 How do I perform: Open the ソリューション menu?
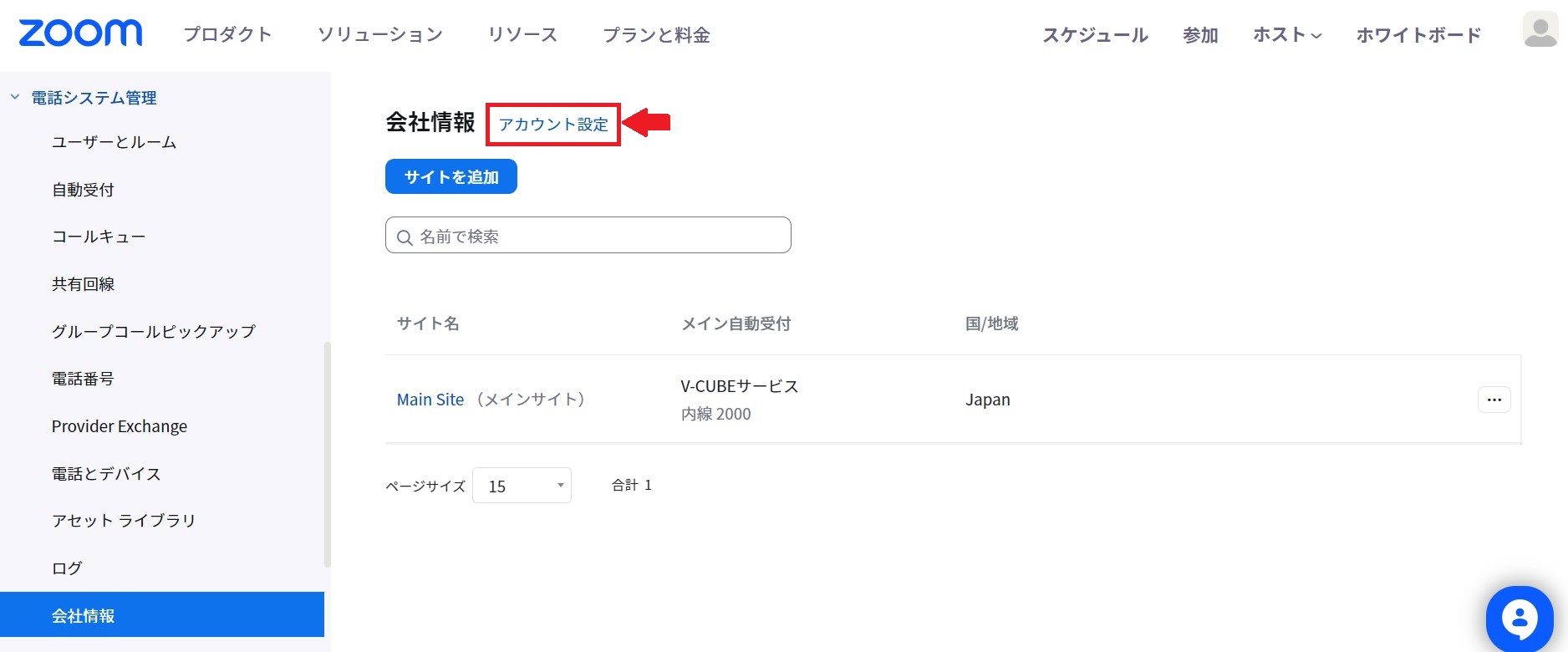(379, 35)
